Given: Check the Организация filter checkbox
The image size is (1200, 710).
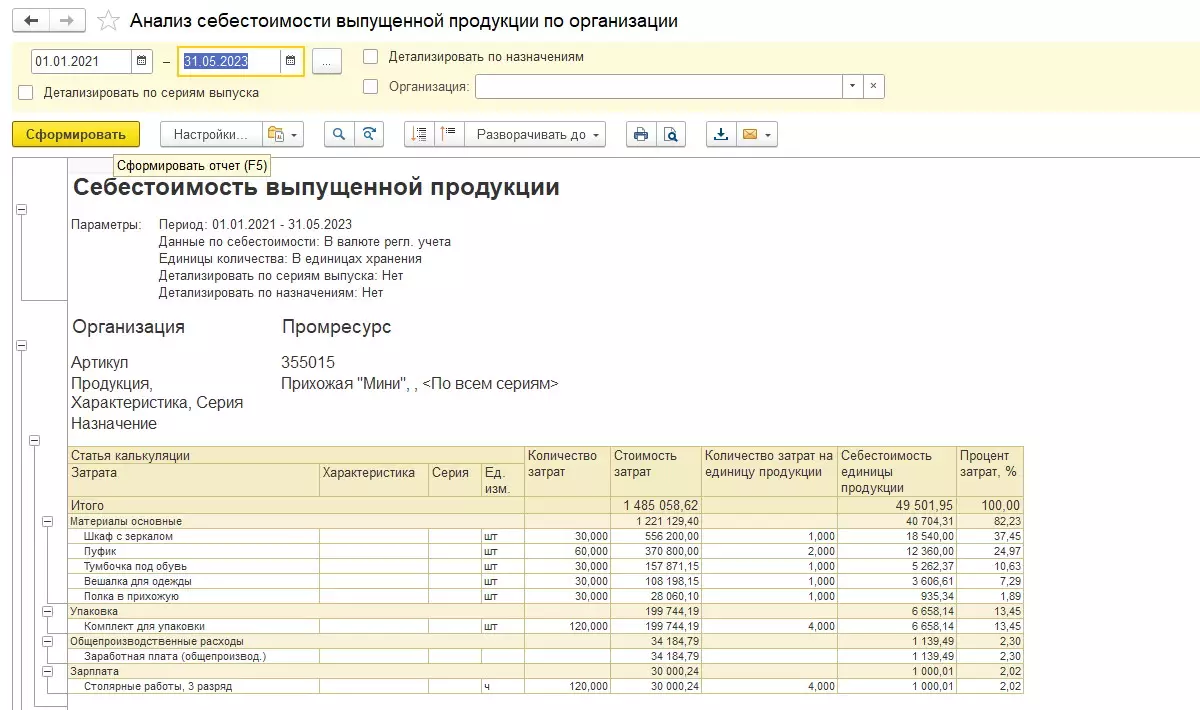Looking at the screenshot, I should pyautogui.click(x=371, y=87).
